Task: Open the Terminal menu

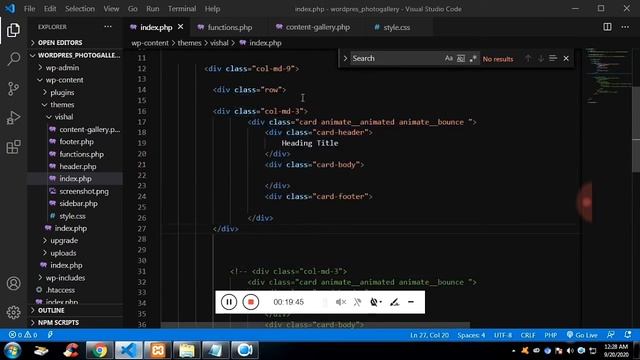Action: (x=182, y=9)
